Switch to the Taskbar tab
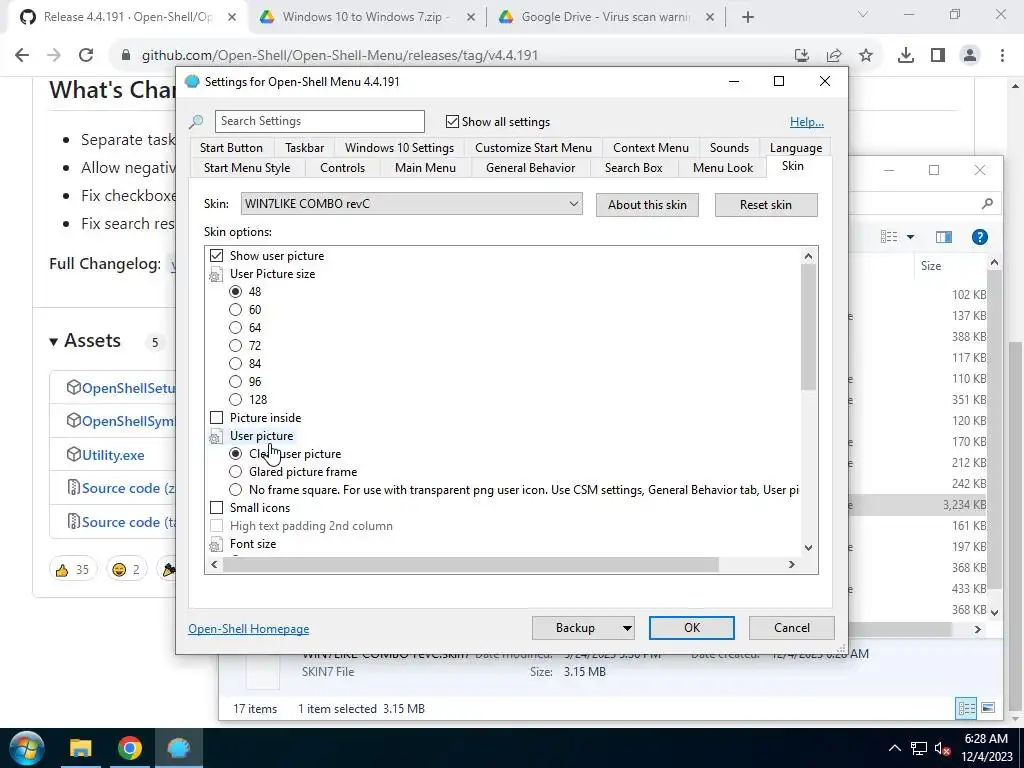Image resolution: width=1024 pixels, height=768 pixels. pyautogui.click(x=304, y=148)
